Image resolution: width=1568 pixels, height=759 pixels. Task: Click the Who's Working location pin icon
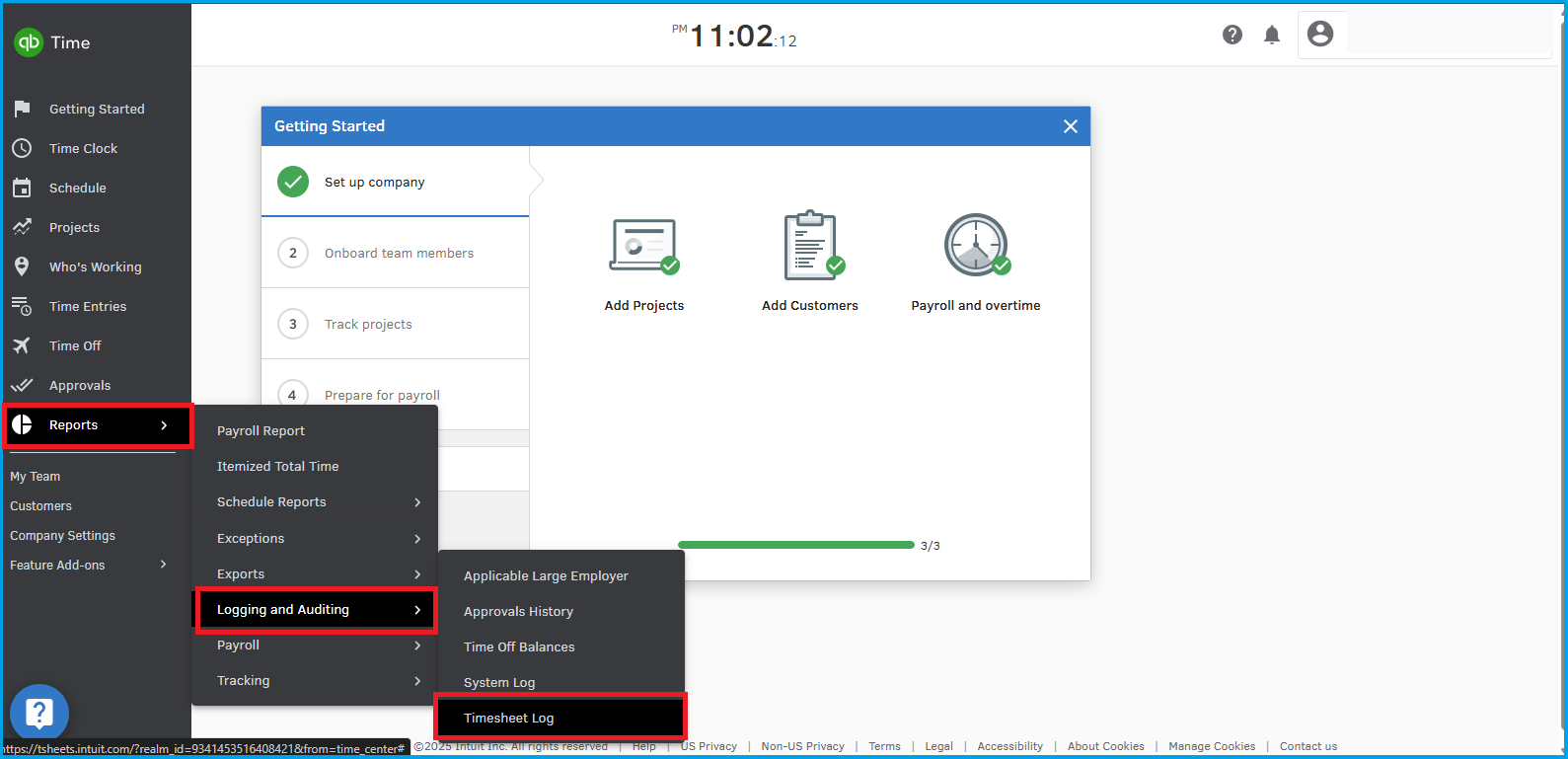coord(22,266)
